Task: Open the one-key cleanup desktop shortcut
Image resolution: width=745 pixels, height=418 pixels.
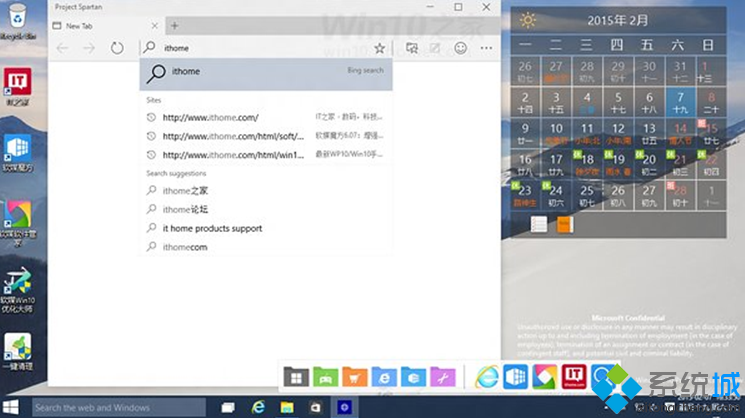Action: tap(18, 352)
